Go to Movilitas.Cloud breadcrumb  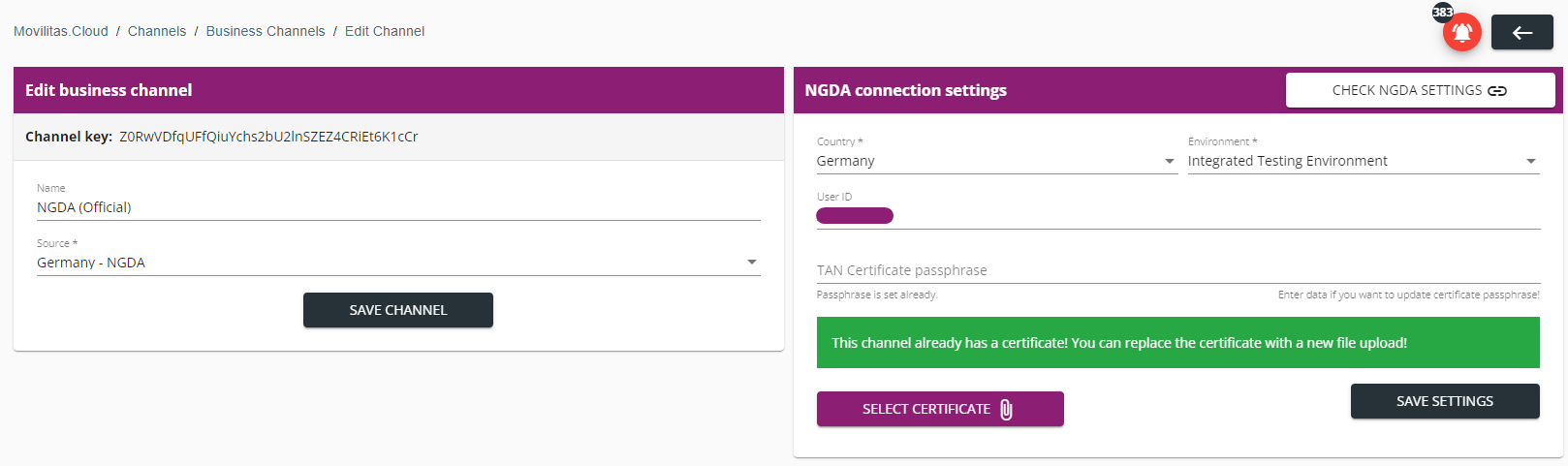tap(61, 31)
